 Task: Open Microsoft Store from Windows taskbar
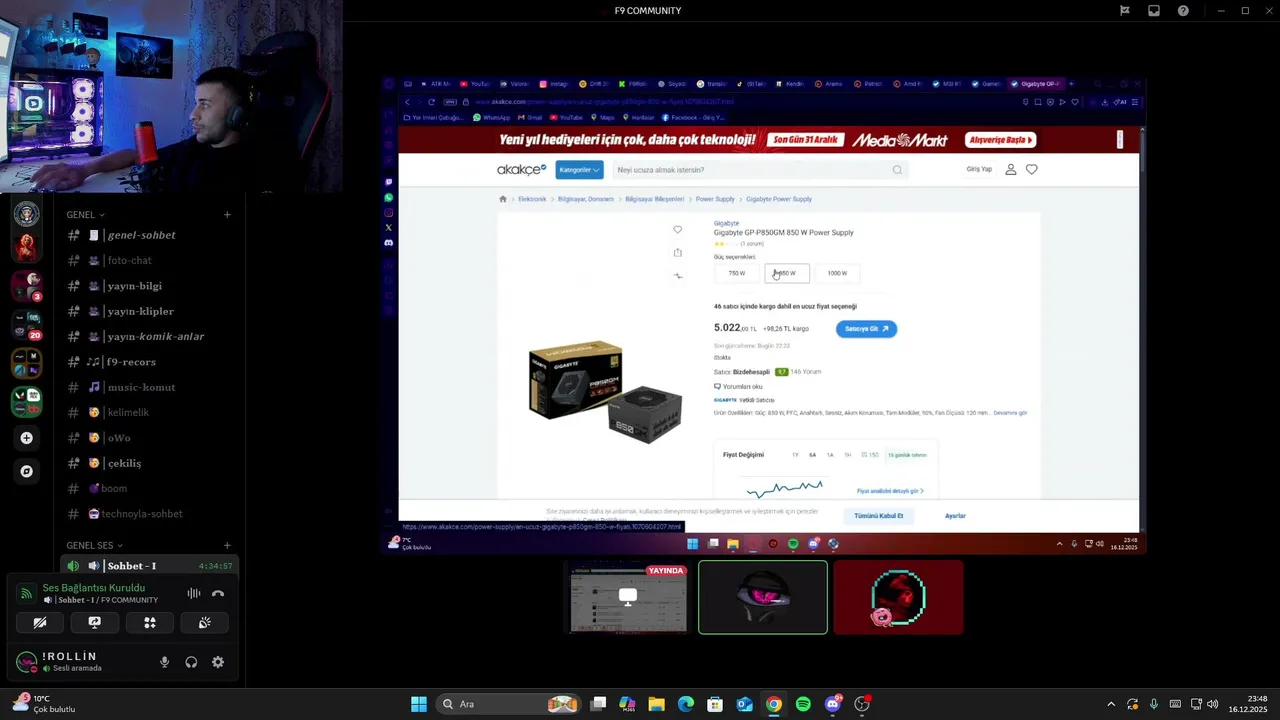tap(715, 704)
